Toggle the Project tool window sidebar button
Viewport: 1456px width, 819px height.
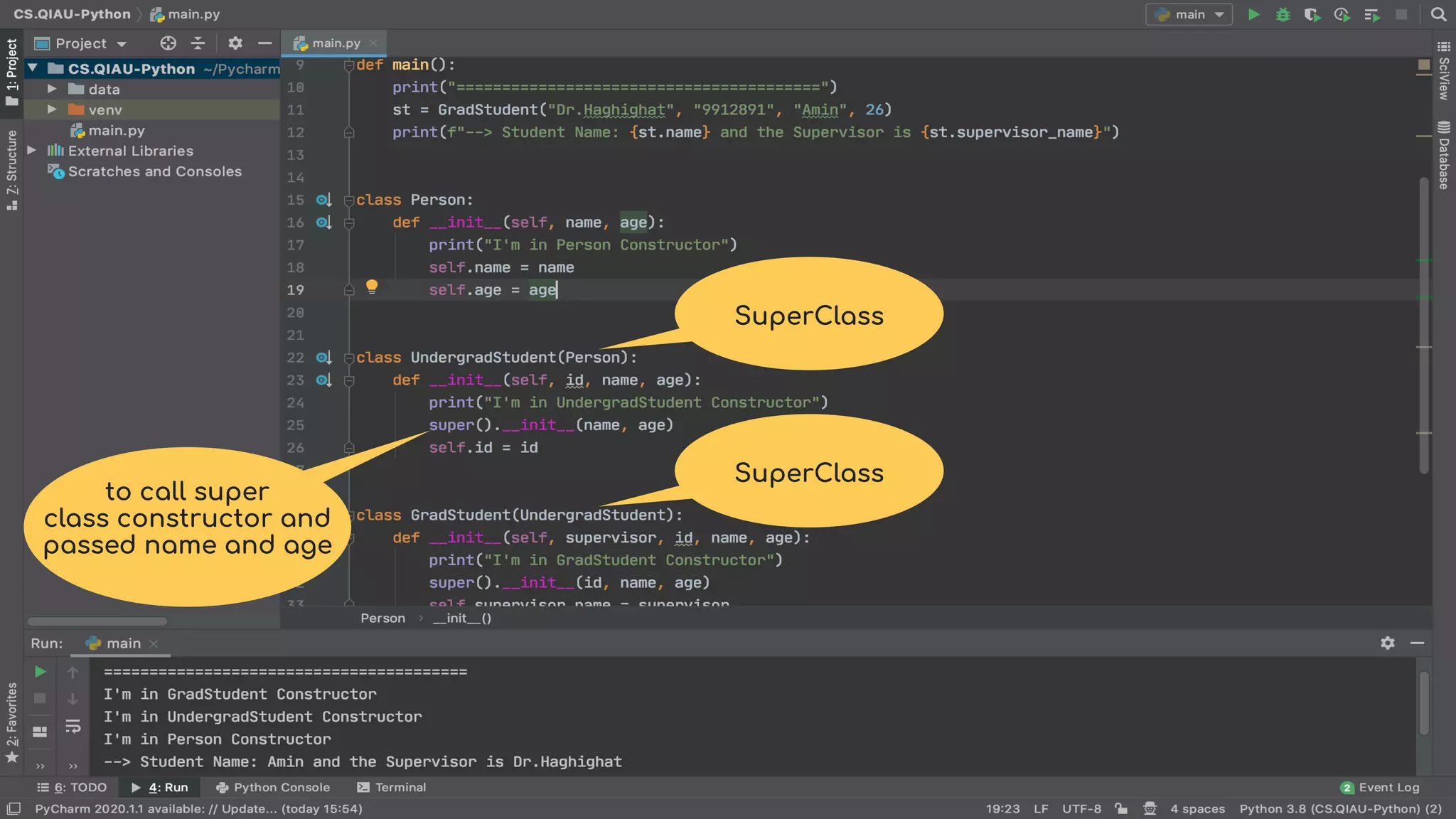click(11, 71)
